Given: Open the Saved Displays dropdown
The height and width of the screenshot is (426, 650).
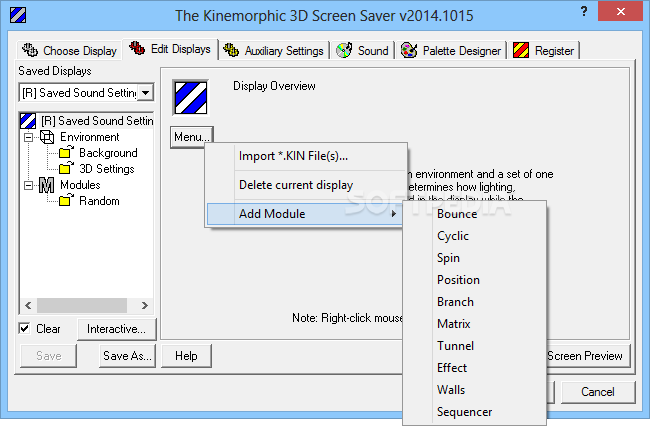Looking at the screenshot, I should click(x=146, y=93).
